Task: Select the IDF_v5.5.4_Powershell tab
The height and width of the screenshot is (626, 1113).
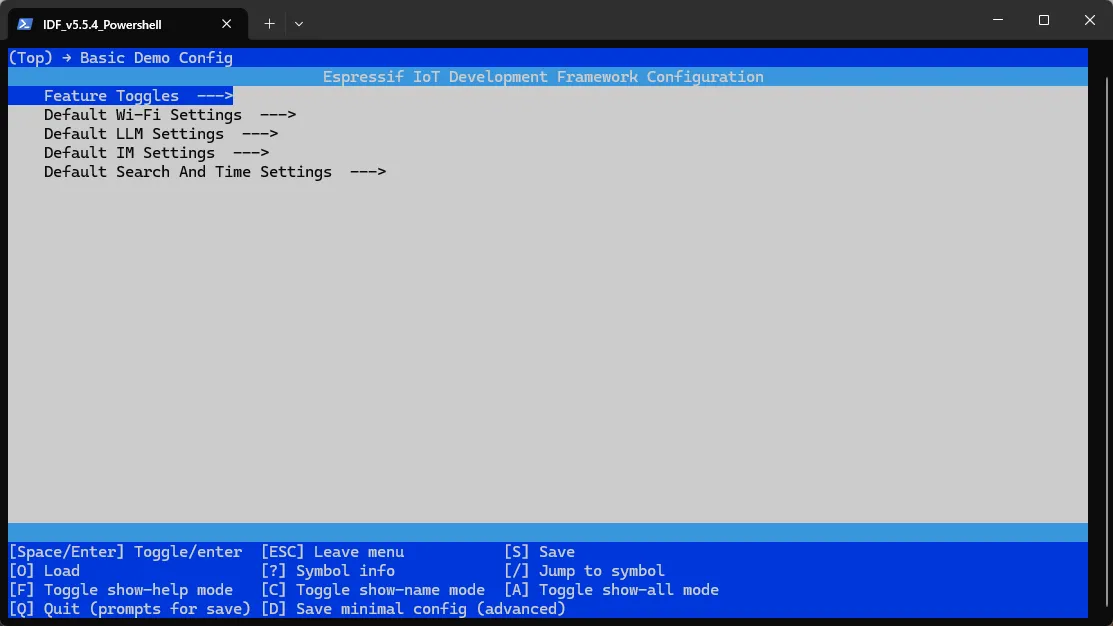Action: coord(110,24)
